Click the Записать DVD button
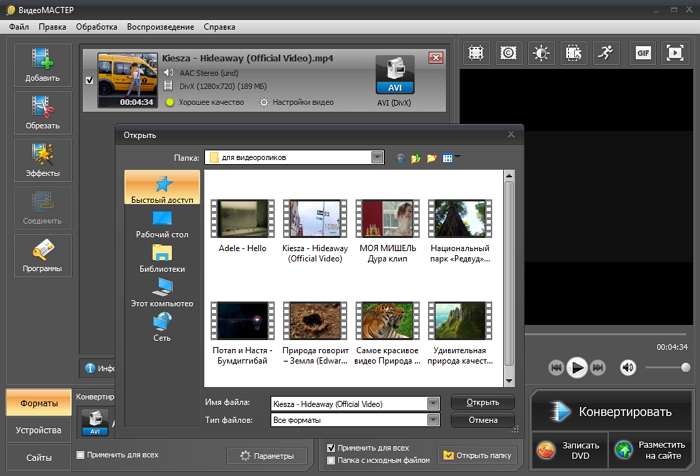 (568, 451)
